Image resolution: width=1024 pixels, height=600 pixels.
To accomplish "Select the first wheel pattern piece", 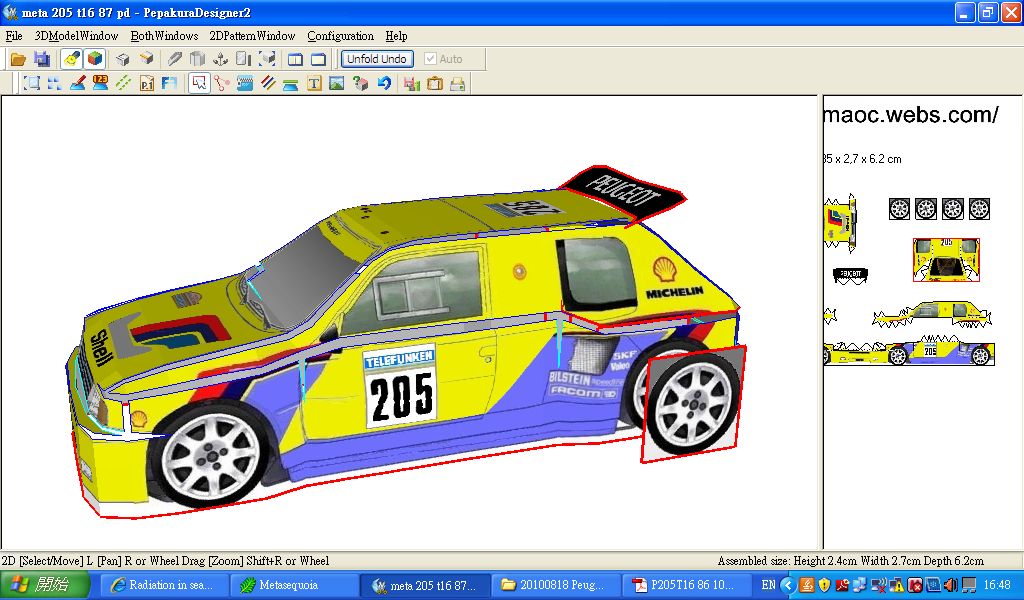I will pos(899,209).
